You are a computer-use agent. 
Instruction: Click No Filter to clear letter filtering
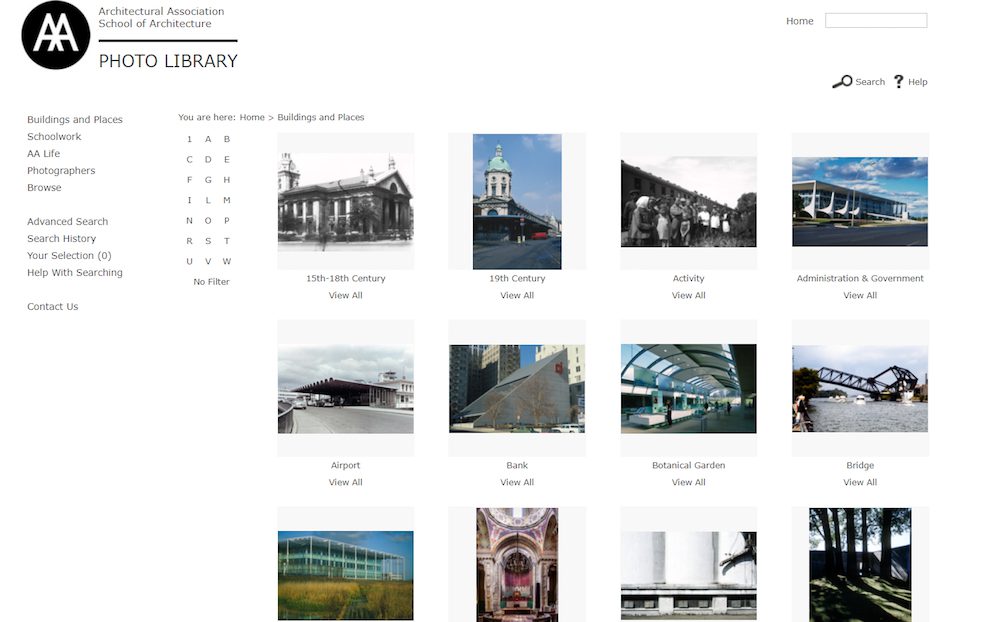tap(211, 281)
